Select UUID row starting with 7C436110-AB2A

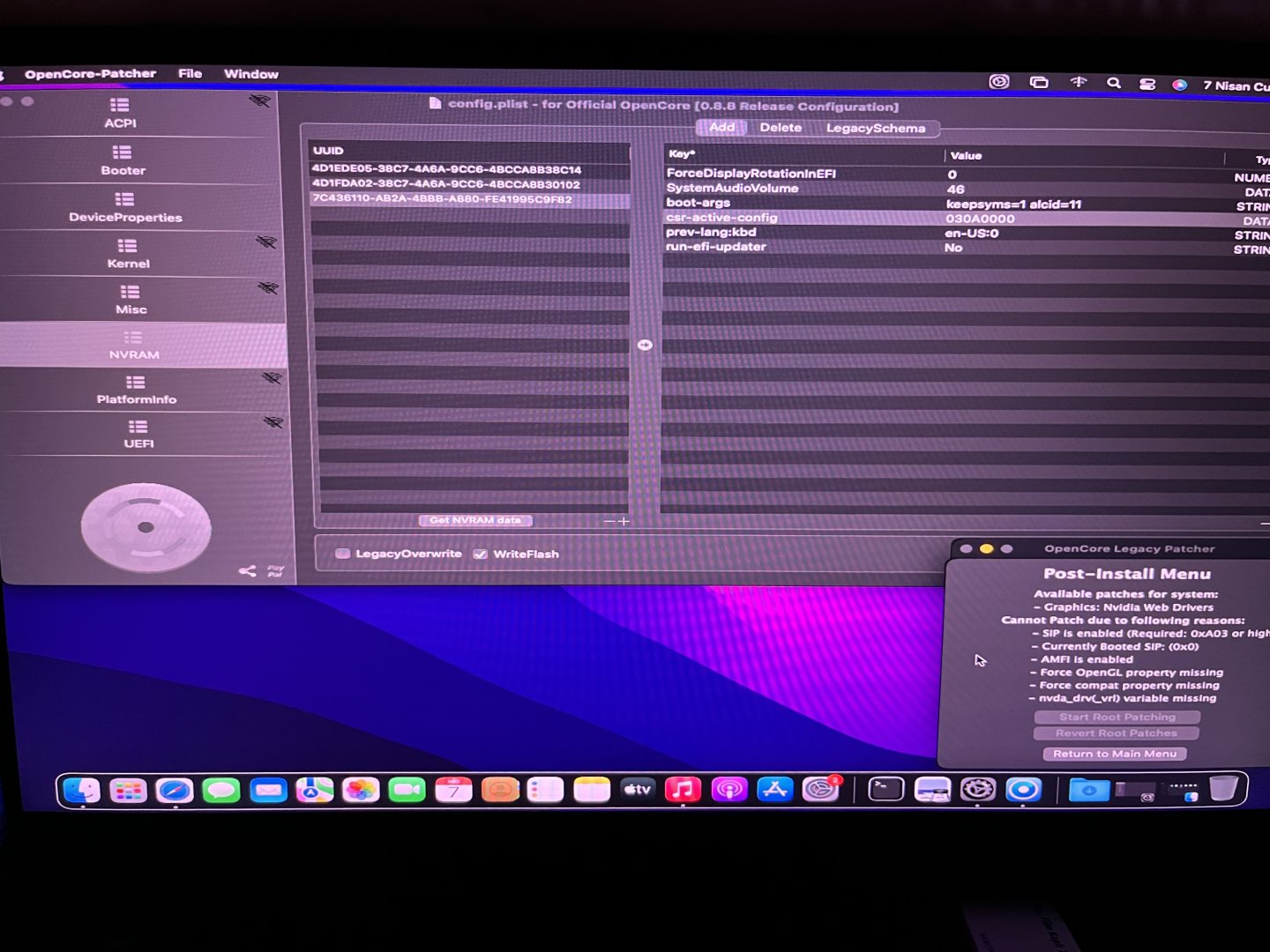click(470, 199)
